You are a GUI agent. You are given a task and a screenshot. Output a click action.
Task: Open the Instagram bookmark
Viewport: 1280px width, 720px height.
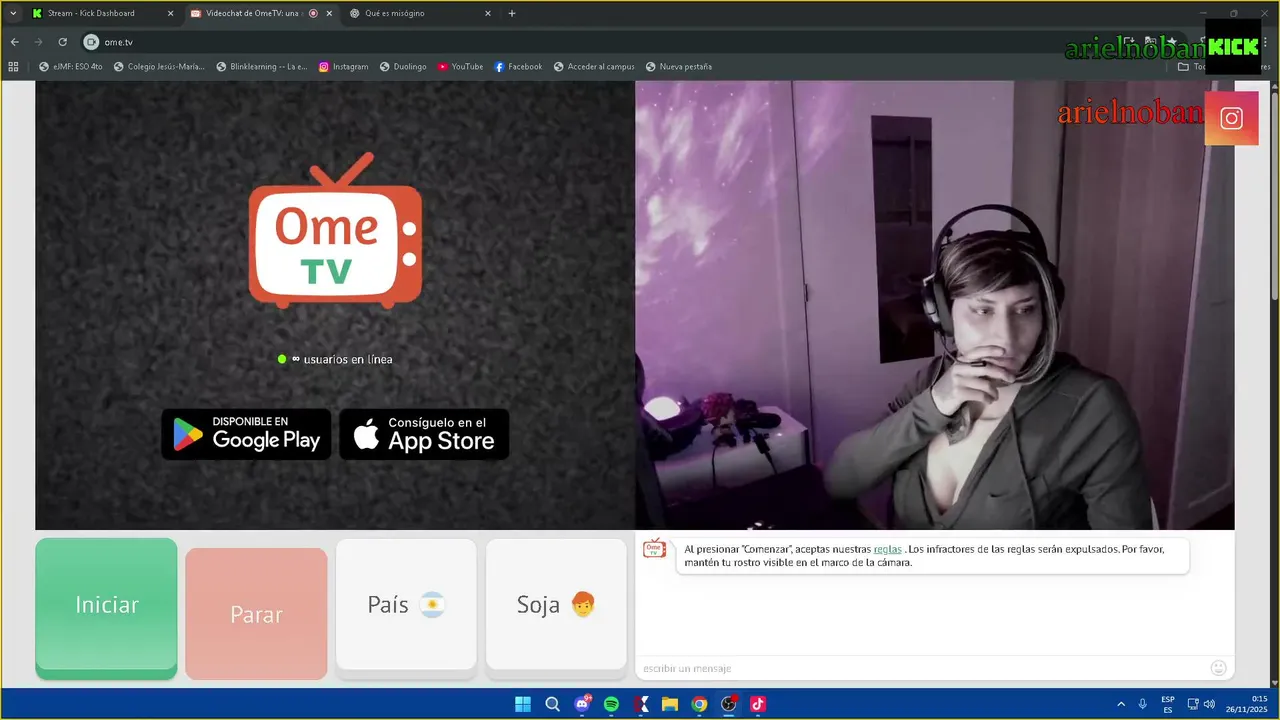coord(343,67)
